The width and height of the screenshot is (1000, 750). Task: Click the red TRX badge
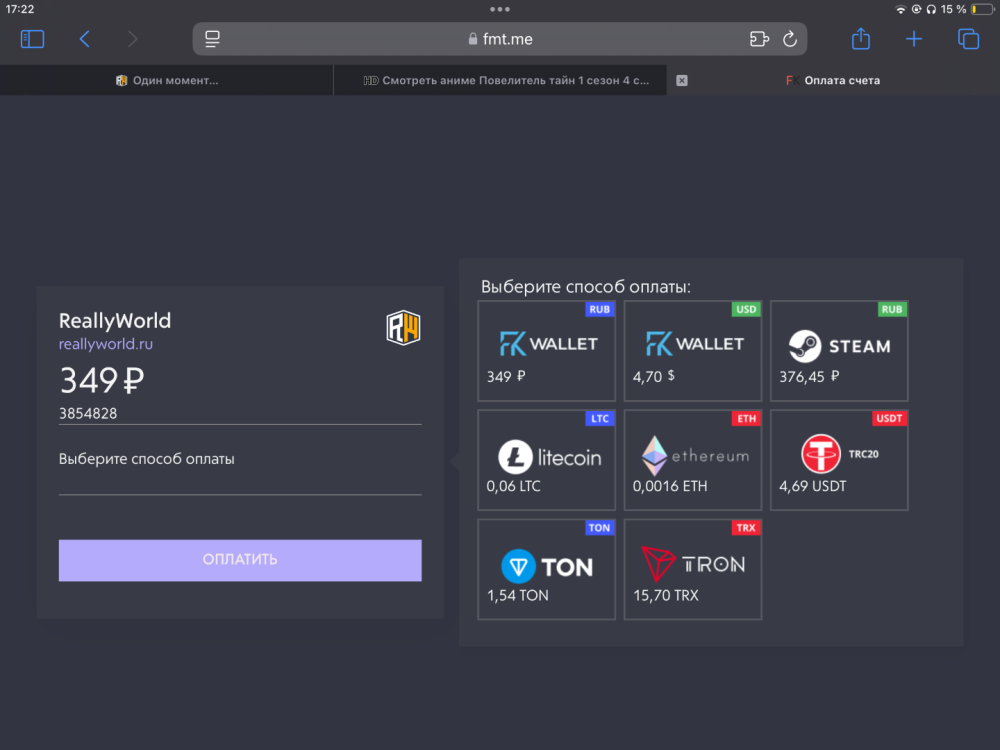pos(746,527)
